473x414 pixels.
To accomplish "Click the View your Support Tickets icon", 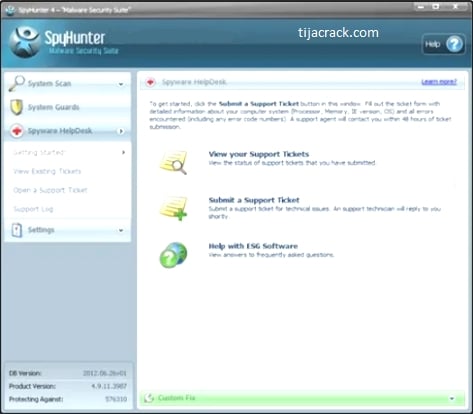I will (x=173, y=162).
